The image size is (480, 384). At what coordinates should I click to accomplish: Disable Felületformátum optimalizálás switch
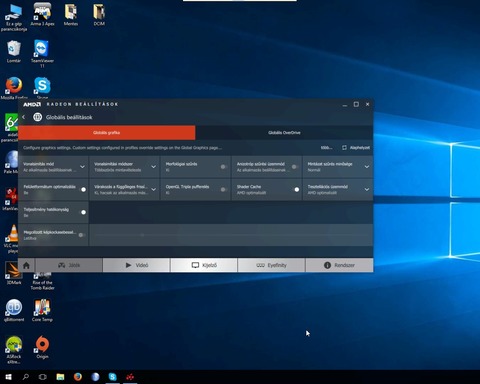[x=82, y=189]
